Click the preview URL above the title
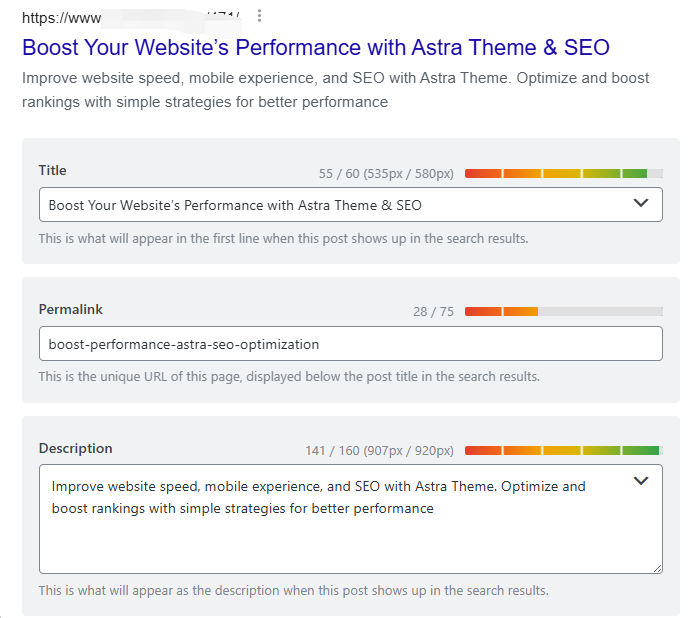 130,17
